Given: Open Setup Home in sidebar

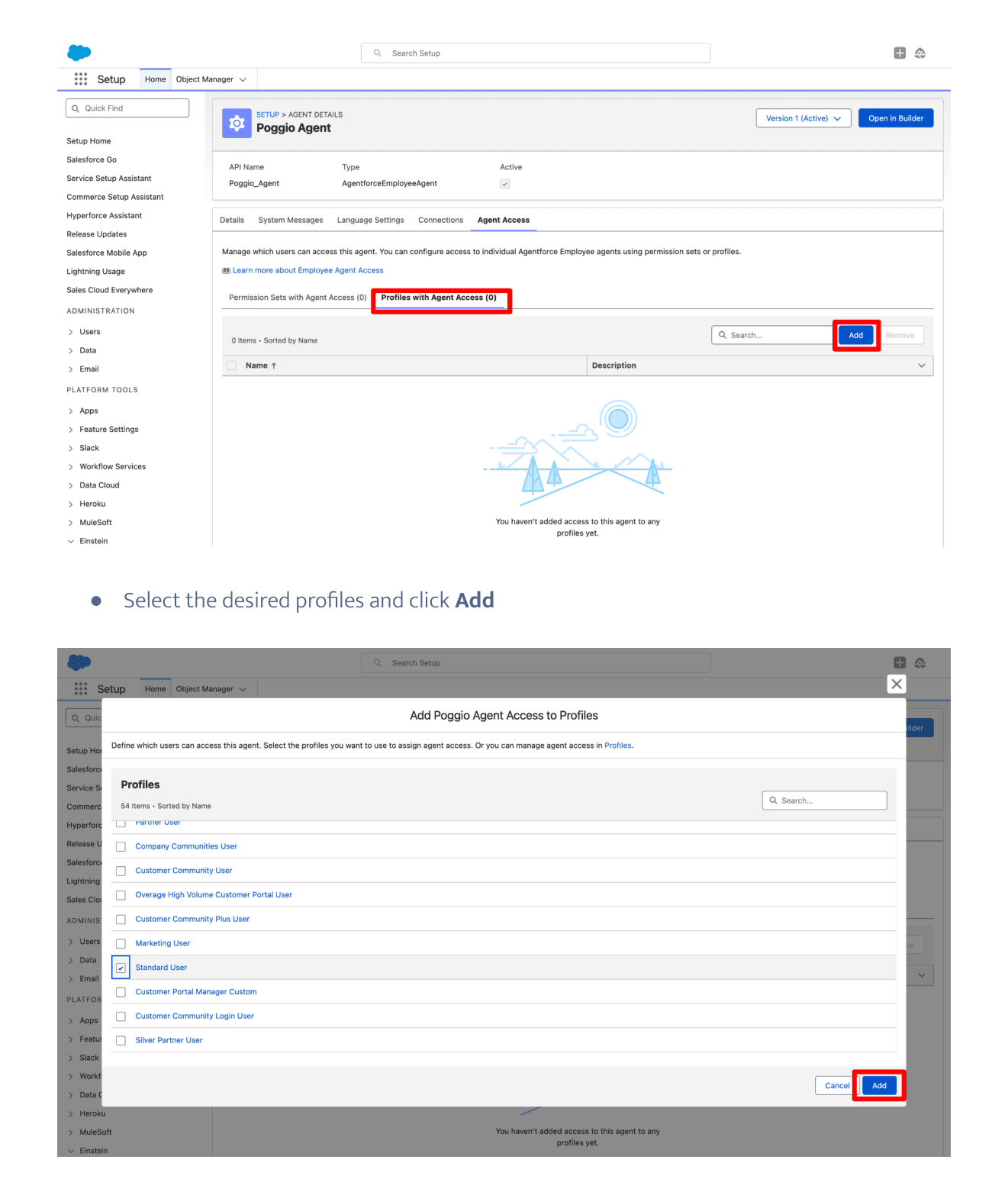Looking at the screenshot, I should (89, 141).
